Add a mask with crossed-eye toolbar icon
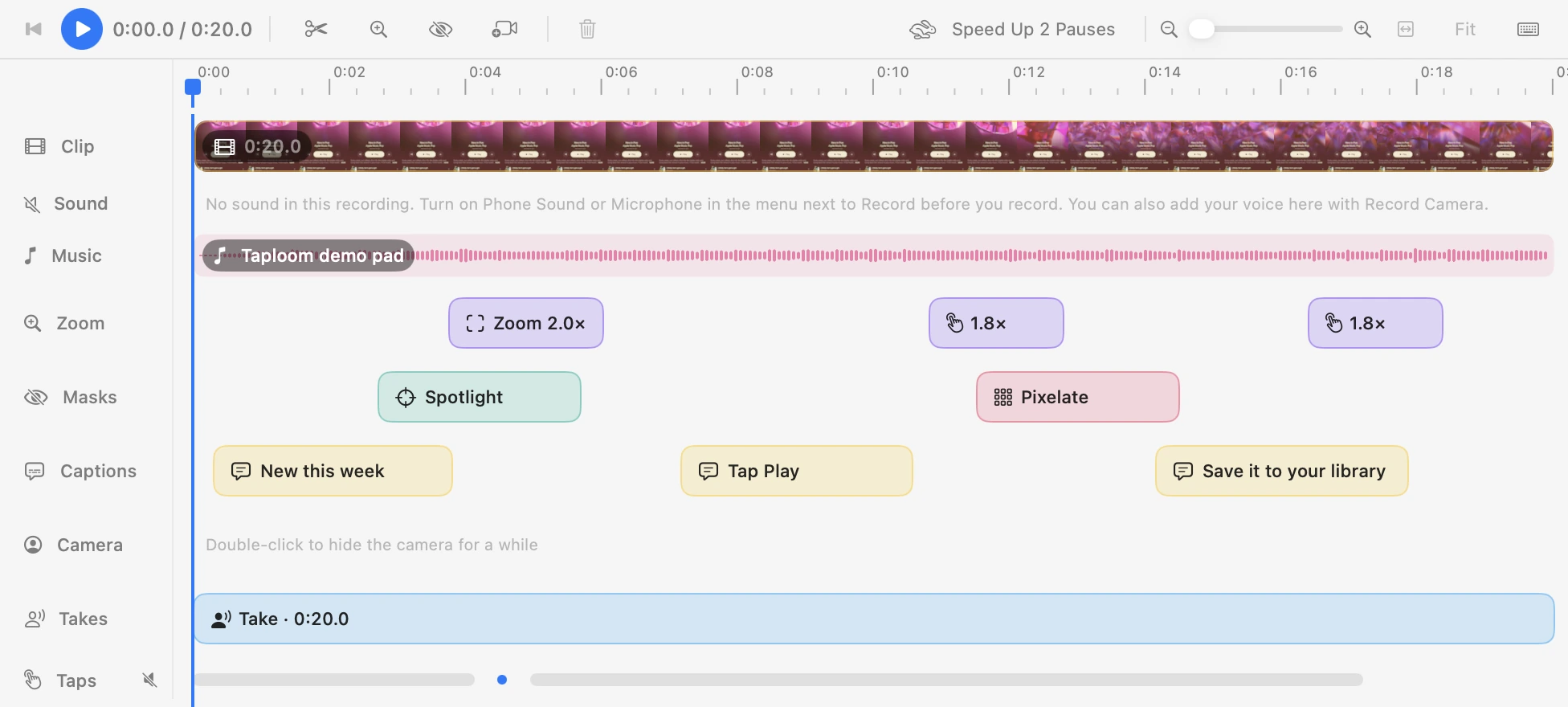 tap(440, 29)
